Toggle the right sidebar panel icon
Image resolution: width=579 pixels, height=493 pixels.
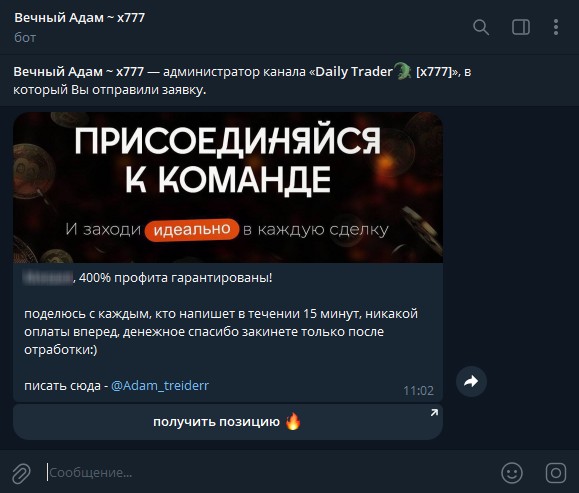point(521,27)
